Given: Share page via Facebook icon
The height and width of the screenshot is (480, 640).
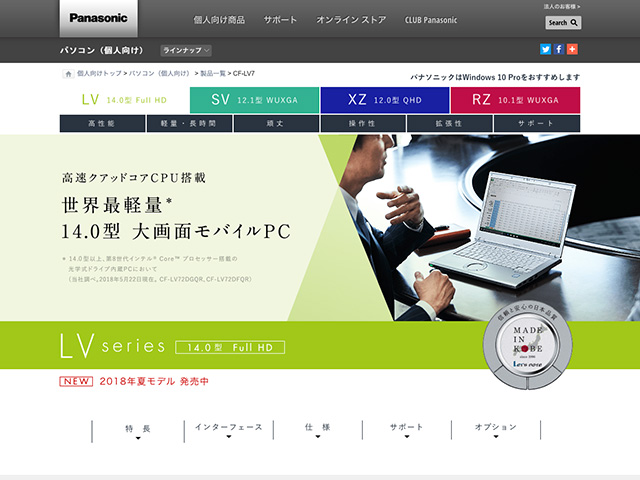Looking at the screenshot, I should (x=559, y=49).
